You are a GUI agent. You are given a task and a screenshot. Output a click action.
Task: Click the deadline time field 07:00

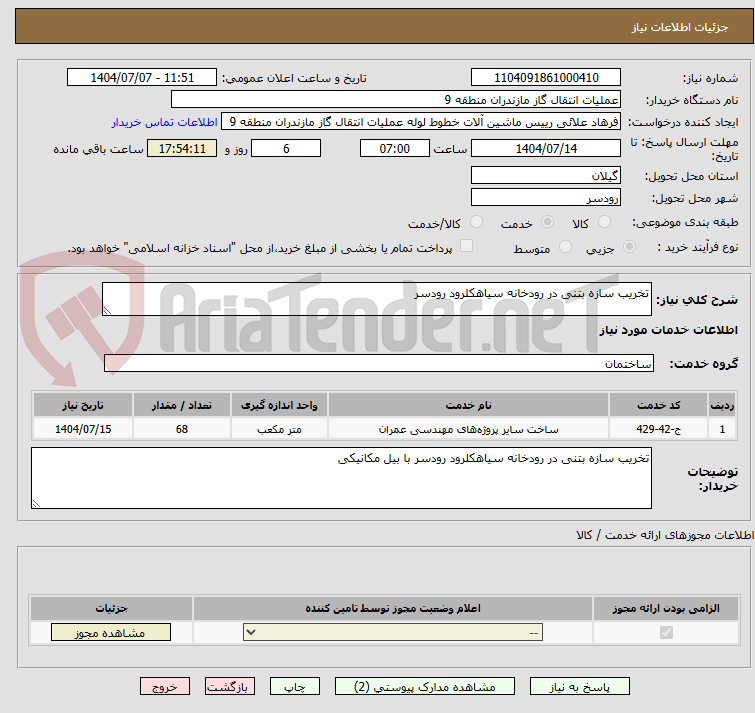(395, 148)
